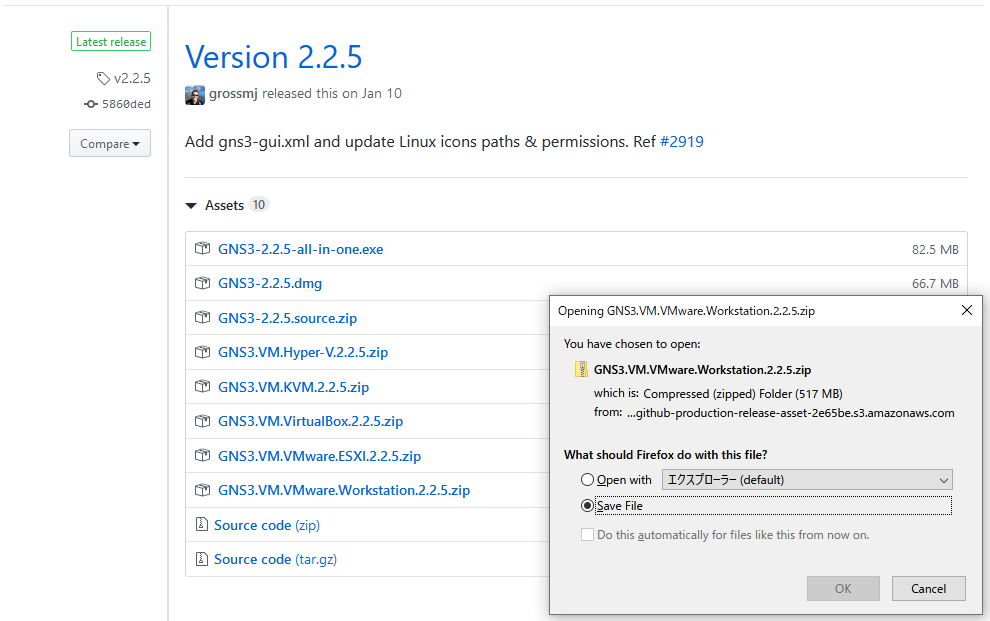Click the dialog file name GNS3.VM.VMware.Workstation.2.2.5.zip

click(702, 370)
